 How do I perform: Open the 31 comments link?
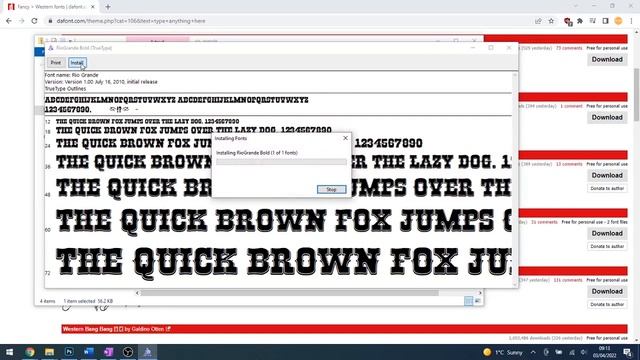[x=544, y=222]
